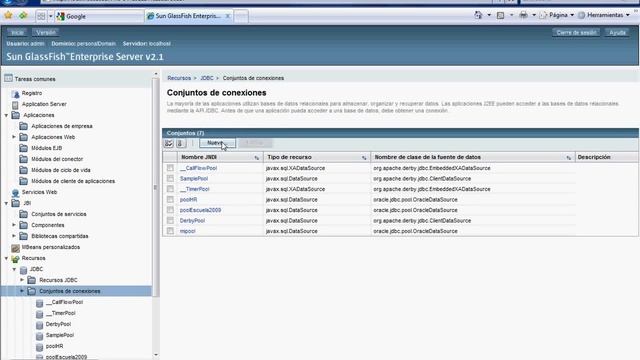Collapse the Aplicaciones tree node
This screenshot has width=640, height=360.
[6, 116]
